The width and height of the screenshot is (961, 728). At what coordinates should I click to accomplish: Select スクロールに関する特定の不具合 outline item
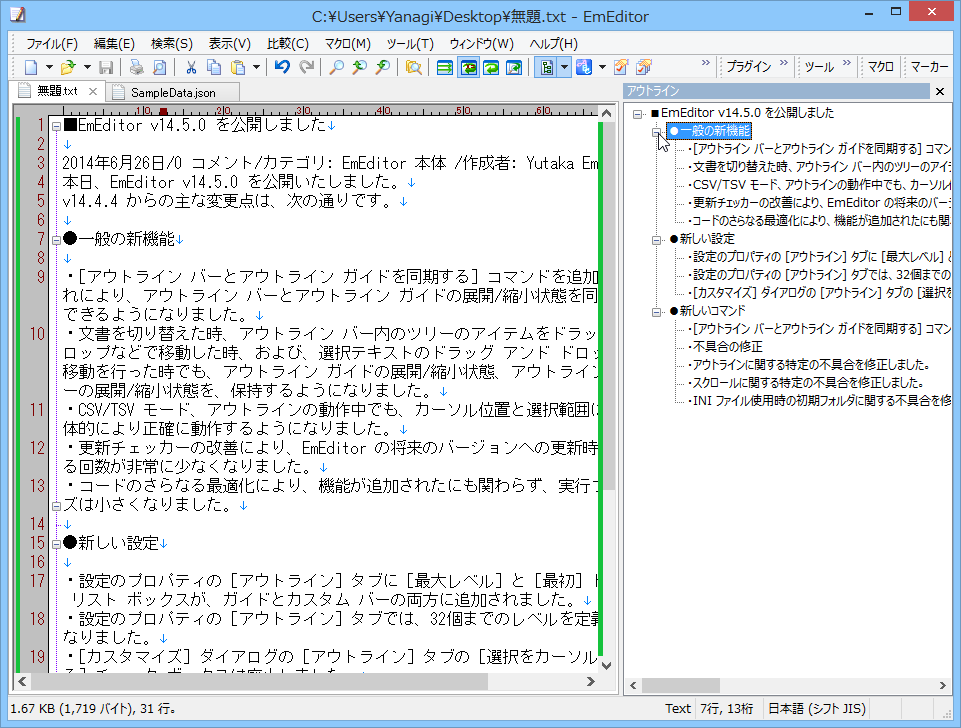[x=805, y=383]
